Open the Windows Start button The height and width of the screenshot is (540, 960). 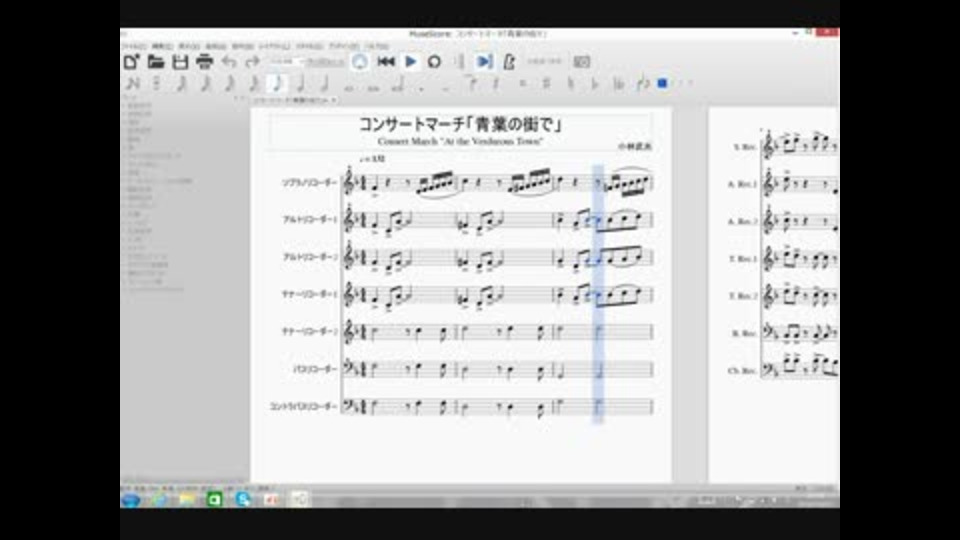[x=130, y=500]
